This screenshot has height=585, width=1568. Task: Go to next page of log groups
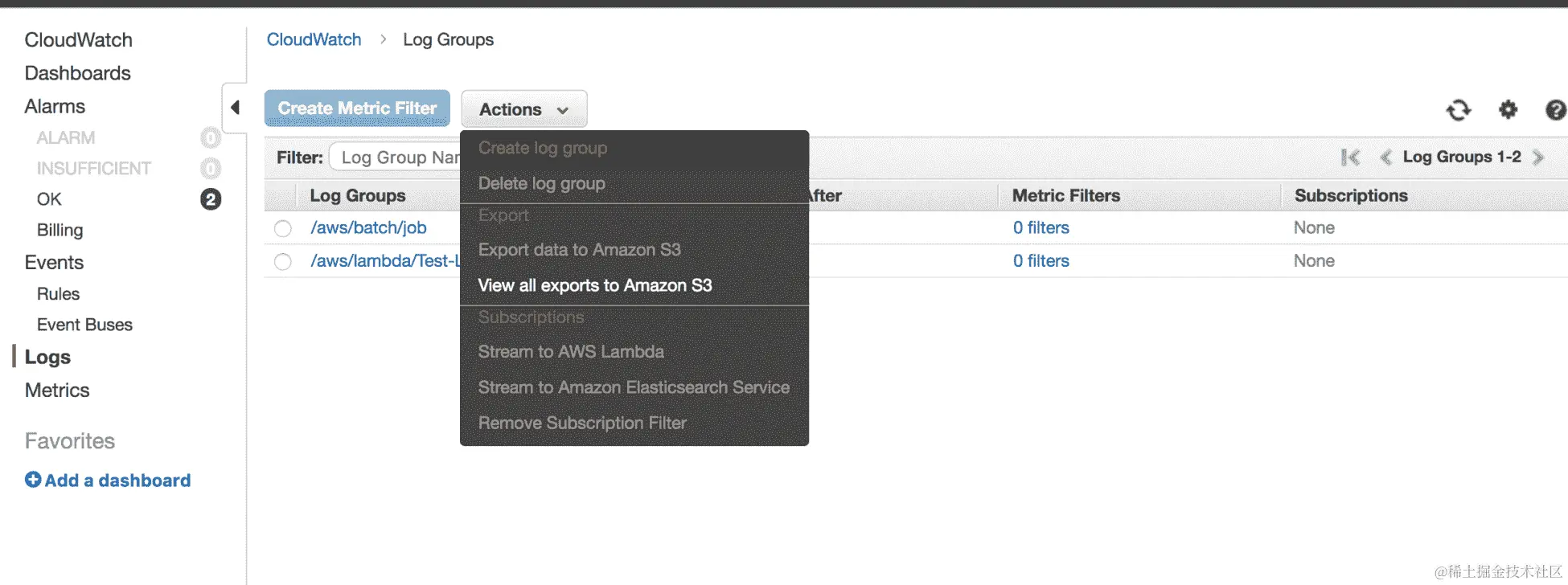1538,157
